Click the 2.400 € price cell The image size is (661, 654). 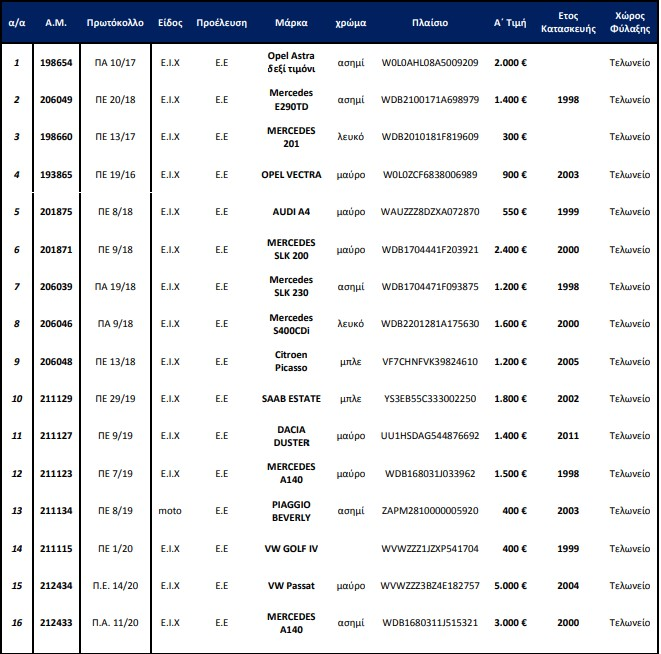[x=511, y=249]
